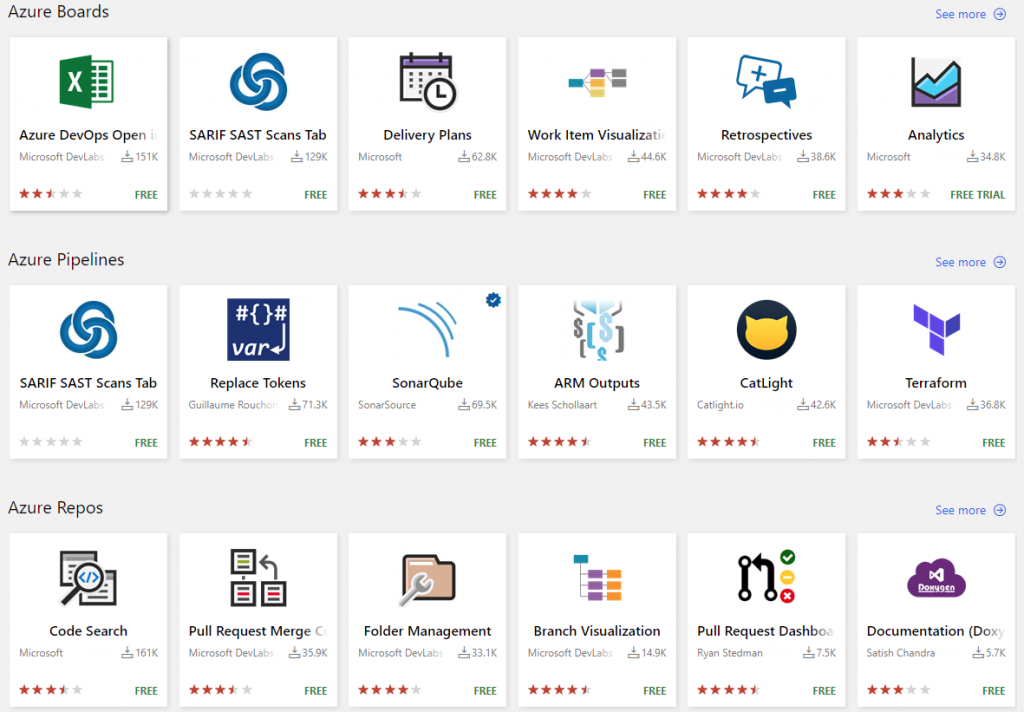Click publisher Guillaume Rouchon on Replace Tokens
Viewport: 1024px width, 712px height.
pyautogui.click(x=232, y=405)
